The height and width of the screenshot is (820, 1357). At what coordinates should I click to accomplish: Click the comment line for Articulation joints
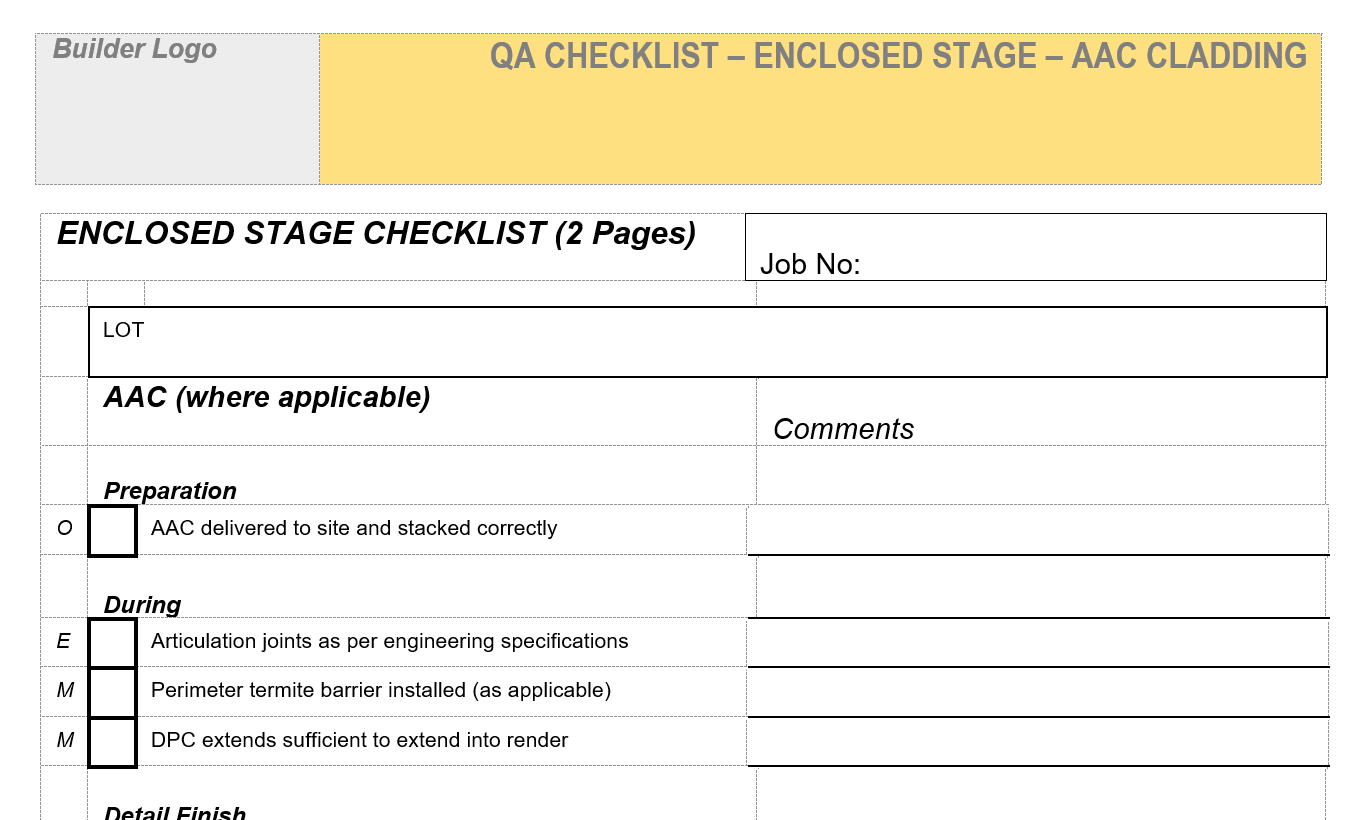[1037, 642]
